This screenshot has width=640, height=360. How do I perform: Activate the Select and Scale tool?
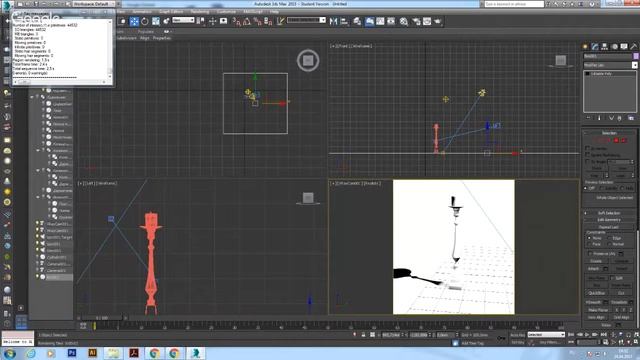tap(156, 21)
